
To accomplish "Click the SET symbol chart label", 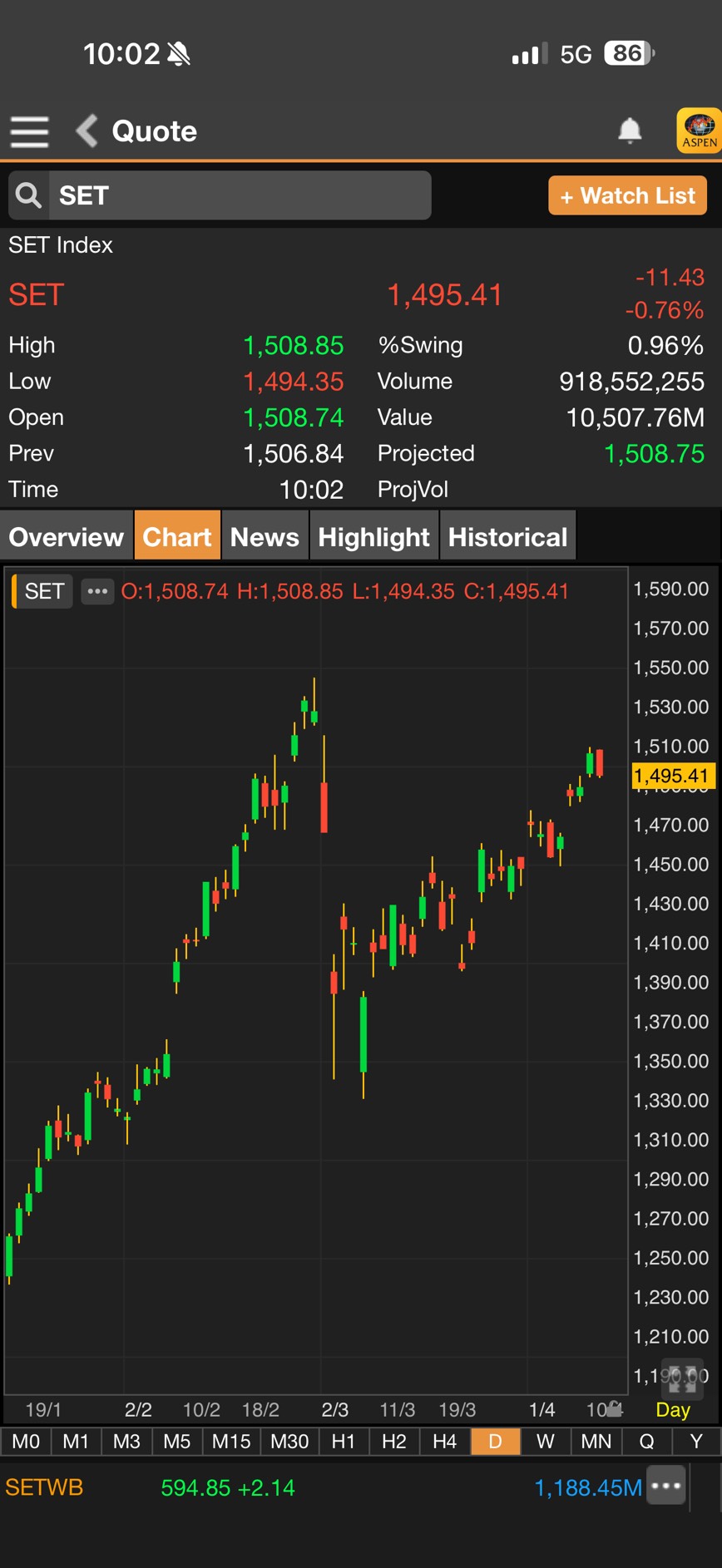I will click(x=43, y=591).
